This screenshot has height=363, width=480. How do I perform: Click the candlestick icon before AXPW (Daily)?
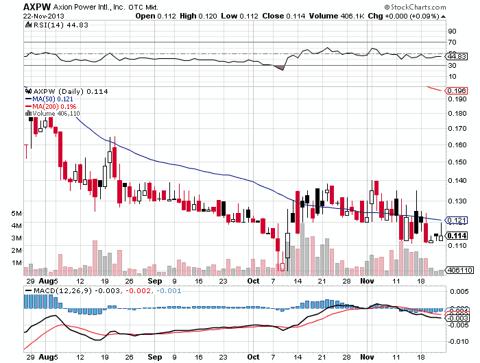[x=29, y=91]
